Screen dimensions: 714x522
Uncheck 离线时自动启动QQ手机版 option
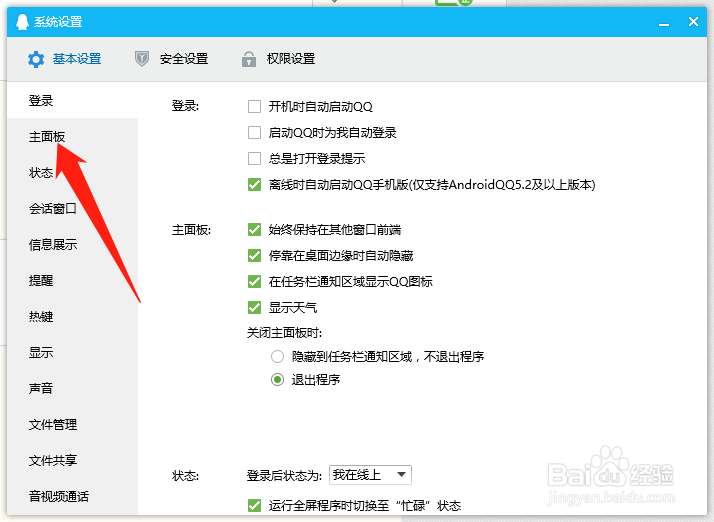(x=255, y=184)
